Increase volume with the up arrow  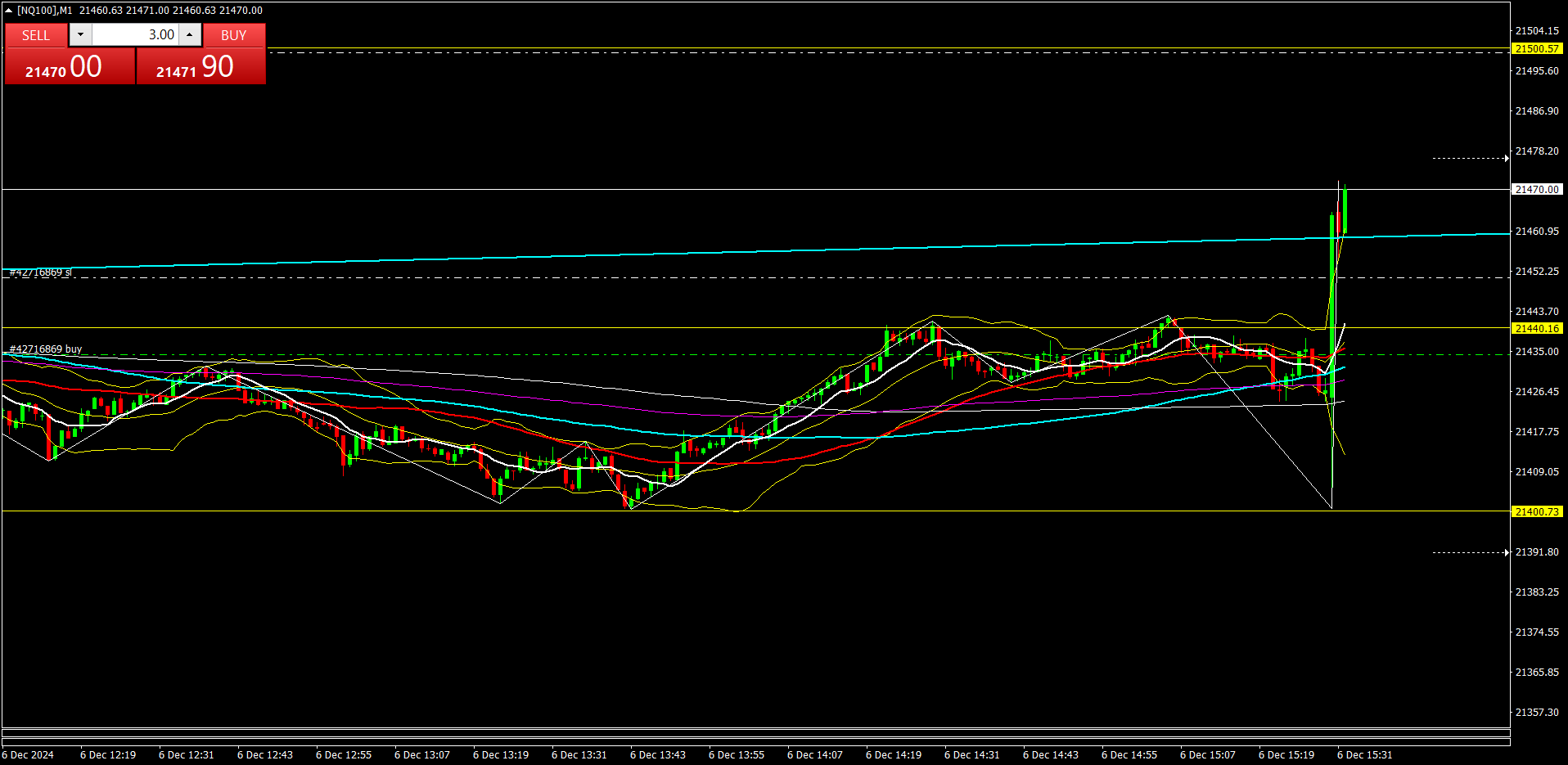[190, 34]
